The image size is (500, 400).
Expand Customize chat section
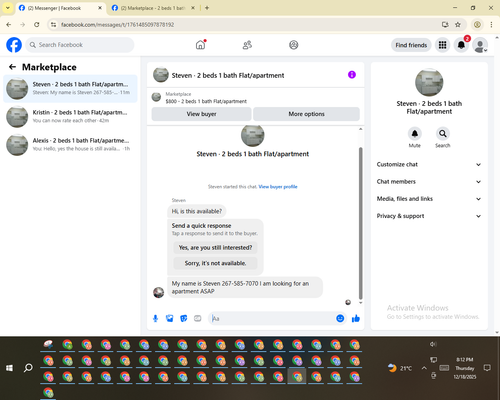pyautogui.click(x=429, y=164)
